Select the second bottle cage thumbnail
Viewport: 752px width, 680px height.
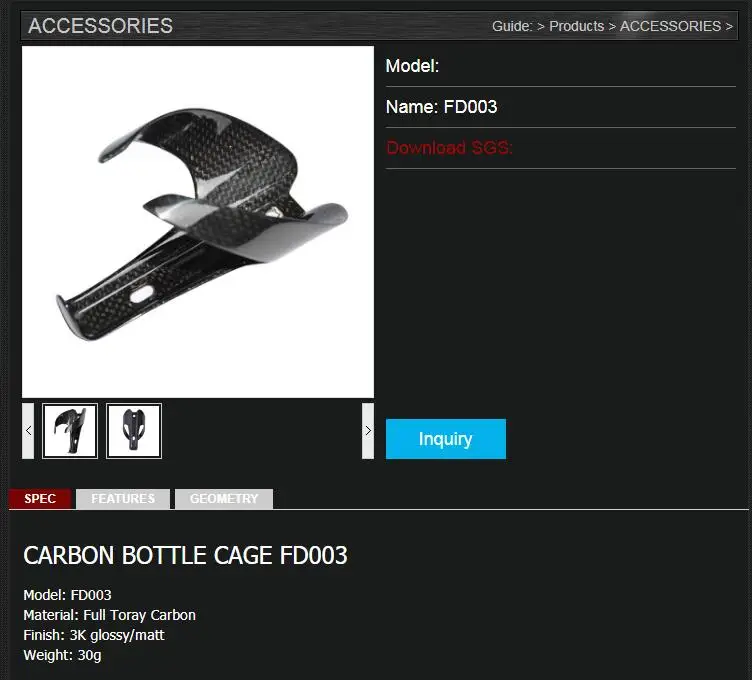134,431
